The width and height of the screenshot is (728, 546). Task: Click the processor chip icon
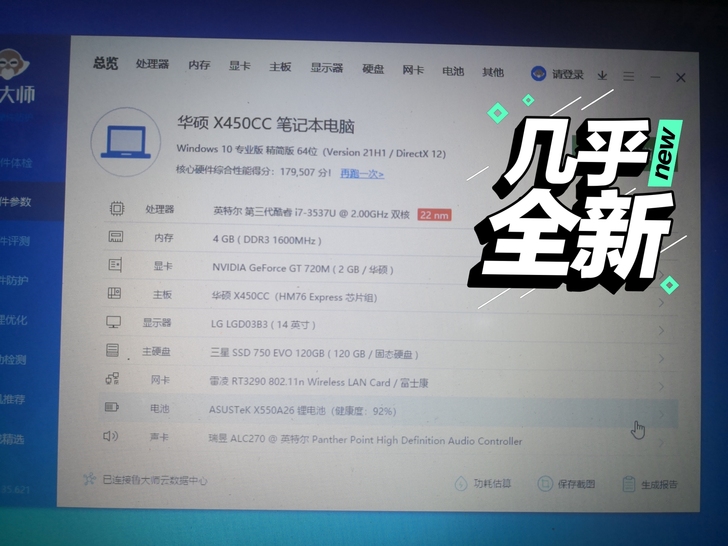117,208
